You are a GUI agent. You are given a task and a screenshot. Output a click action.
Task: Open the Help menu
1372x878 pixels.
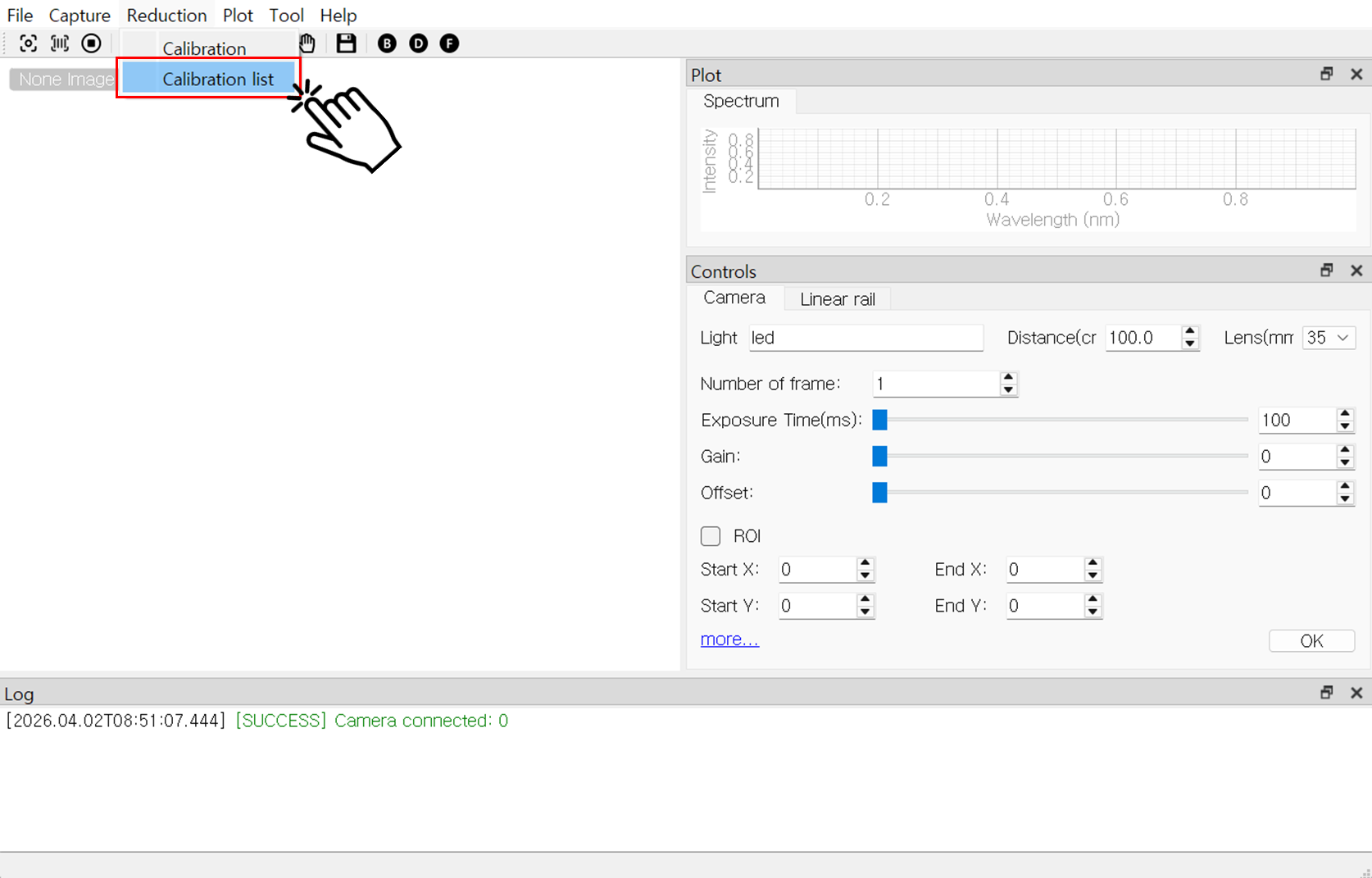click(x=338, y=15)
